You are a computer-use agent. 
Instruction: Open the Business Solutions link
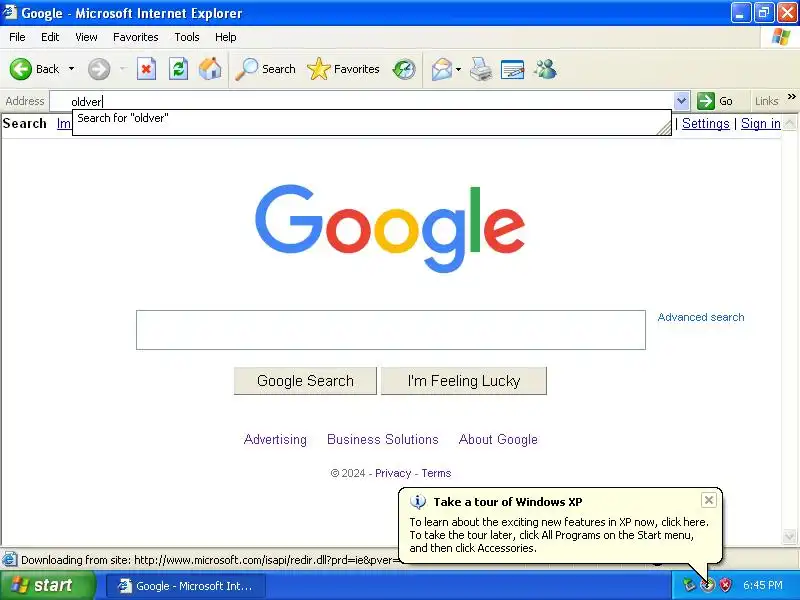(383, 439)
